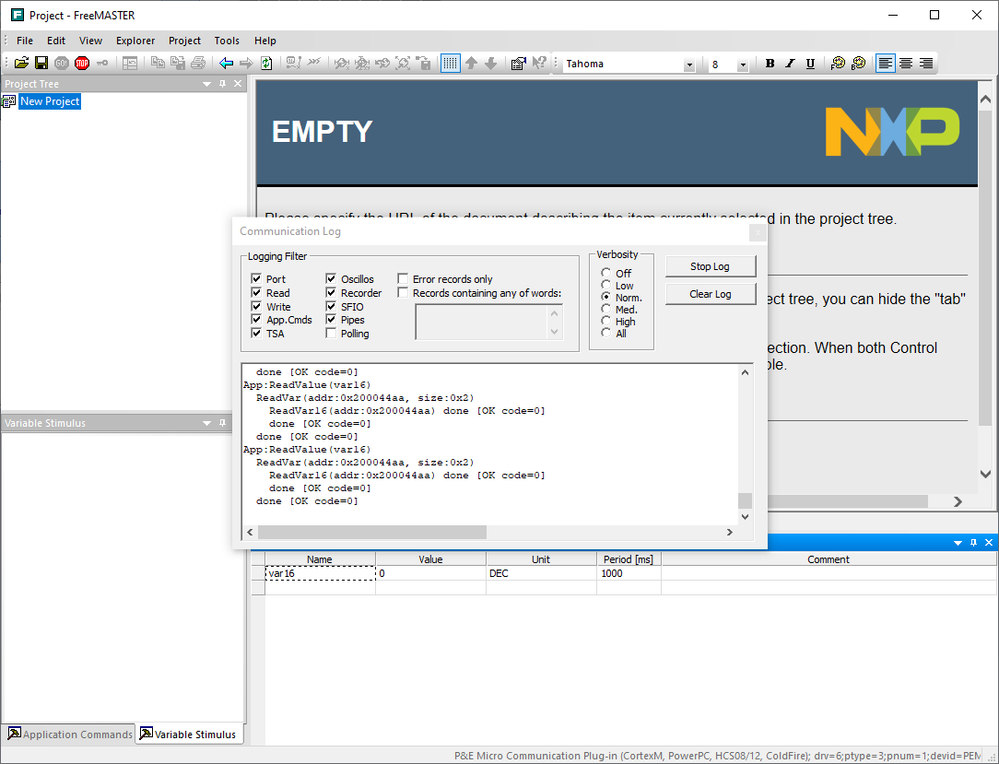Uncheck the Read logging filter

[256, 292]
